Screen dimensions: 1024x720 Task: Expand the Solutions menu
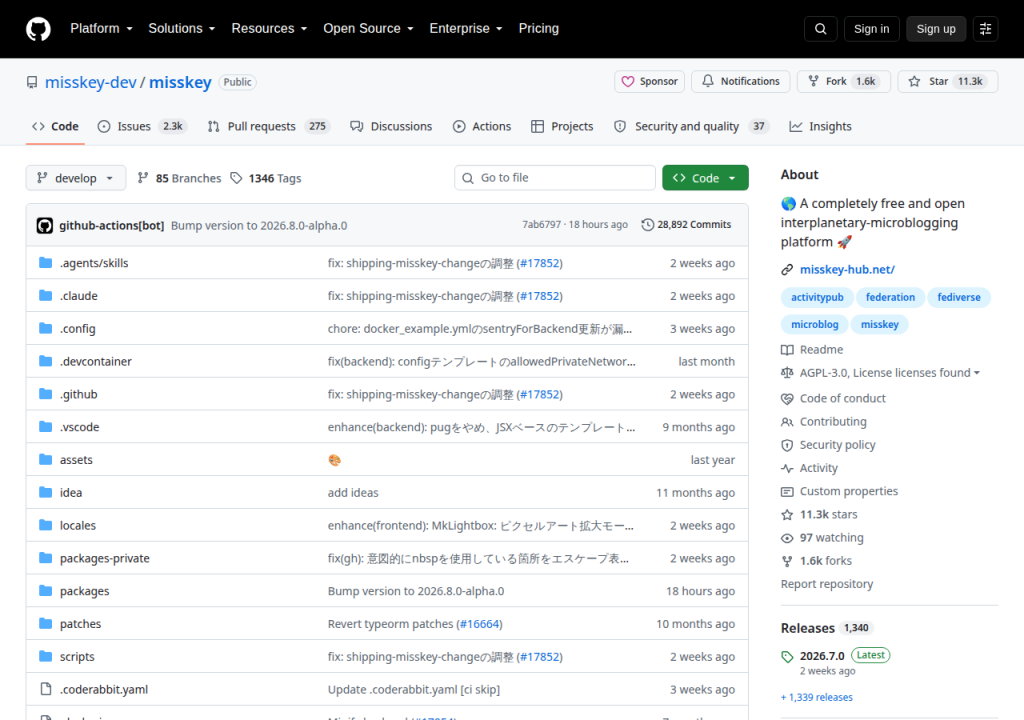coord(182,29)
